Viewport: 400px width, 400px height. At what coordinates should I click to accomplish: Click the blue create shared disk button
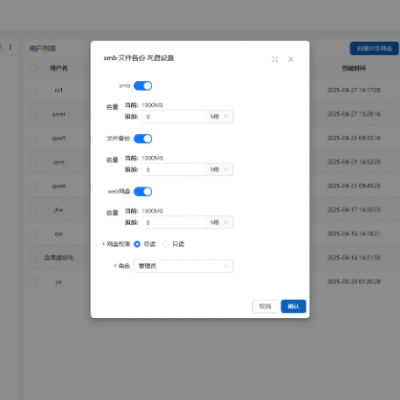point(374,48)
